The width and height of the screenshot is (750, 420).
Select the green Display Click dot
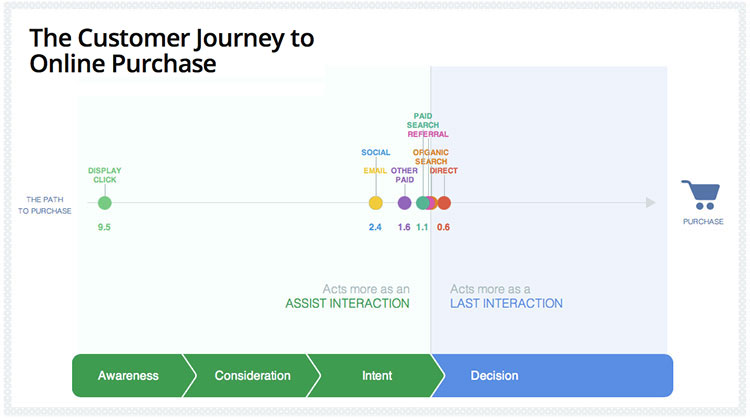coord(105,203)
